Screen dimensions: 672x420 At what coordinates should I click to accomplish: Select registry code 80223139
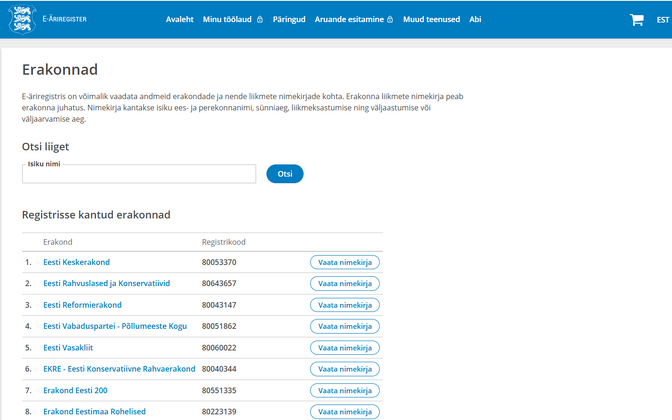(219, 411)
